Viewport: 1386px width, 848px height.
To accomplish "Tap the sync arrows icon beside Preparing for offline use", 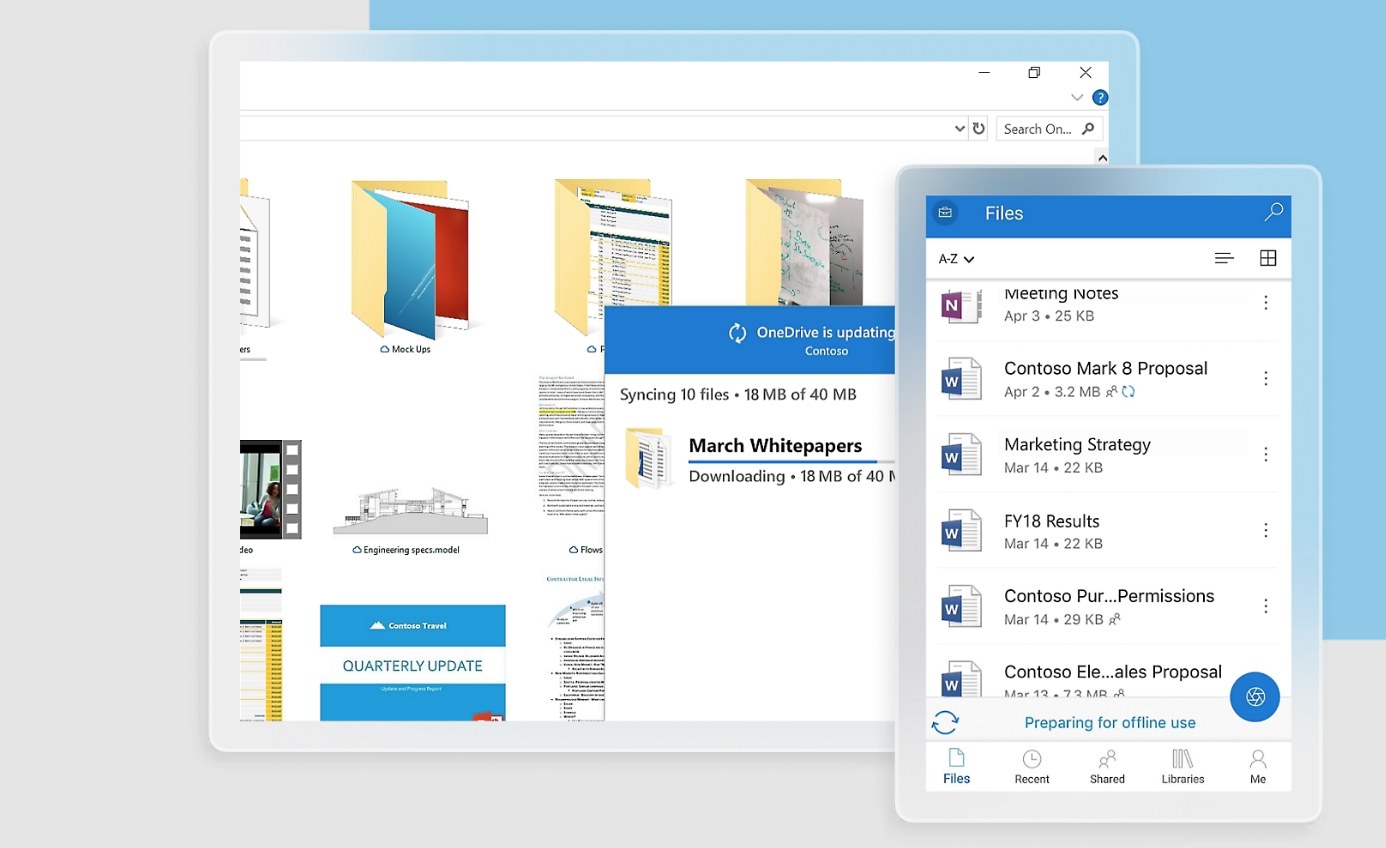I will point(945,722).
